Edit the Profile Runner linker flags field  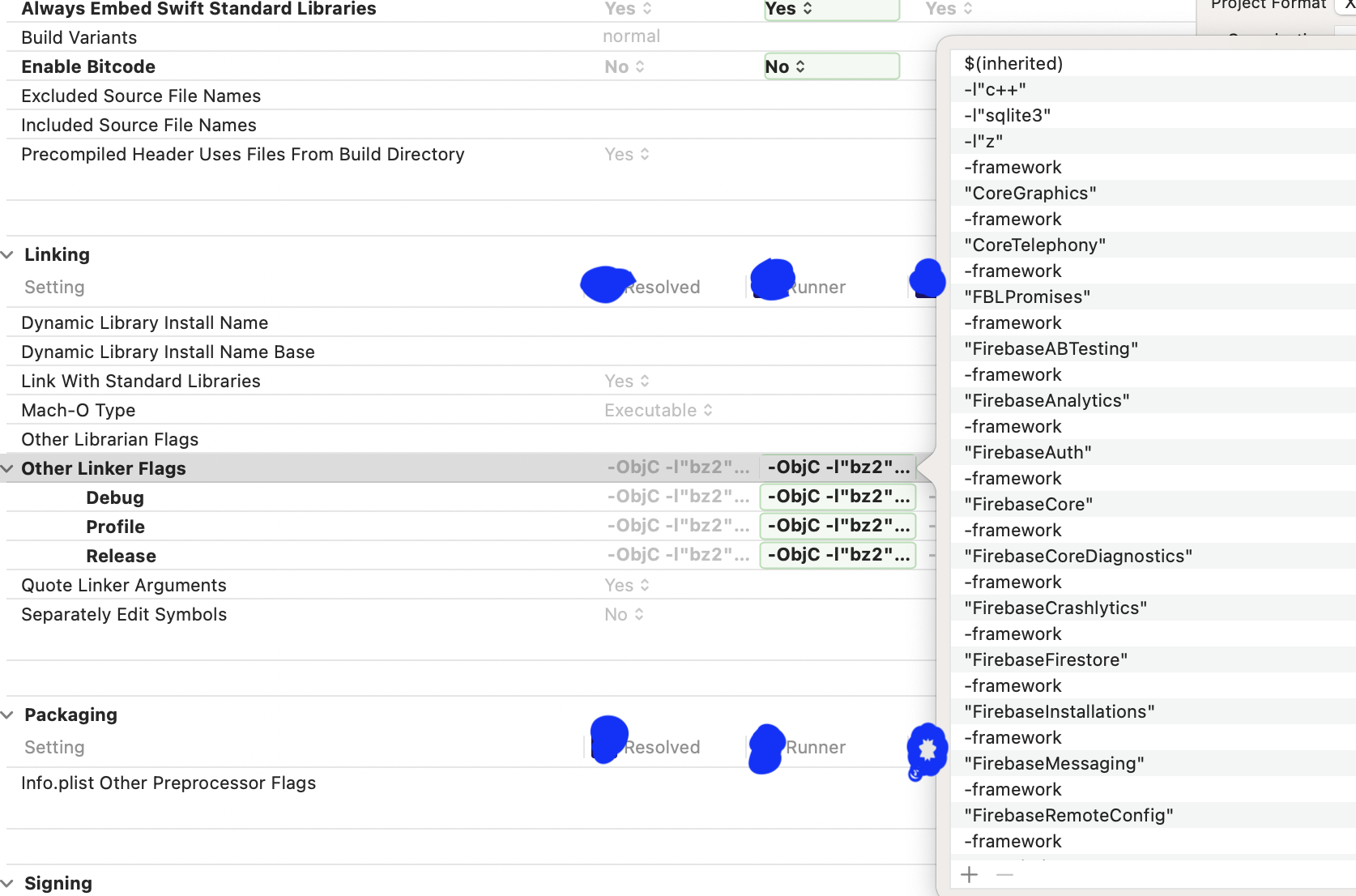tap(838, 526)
